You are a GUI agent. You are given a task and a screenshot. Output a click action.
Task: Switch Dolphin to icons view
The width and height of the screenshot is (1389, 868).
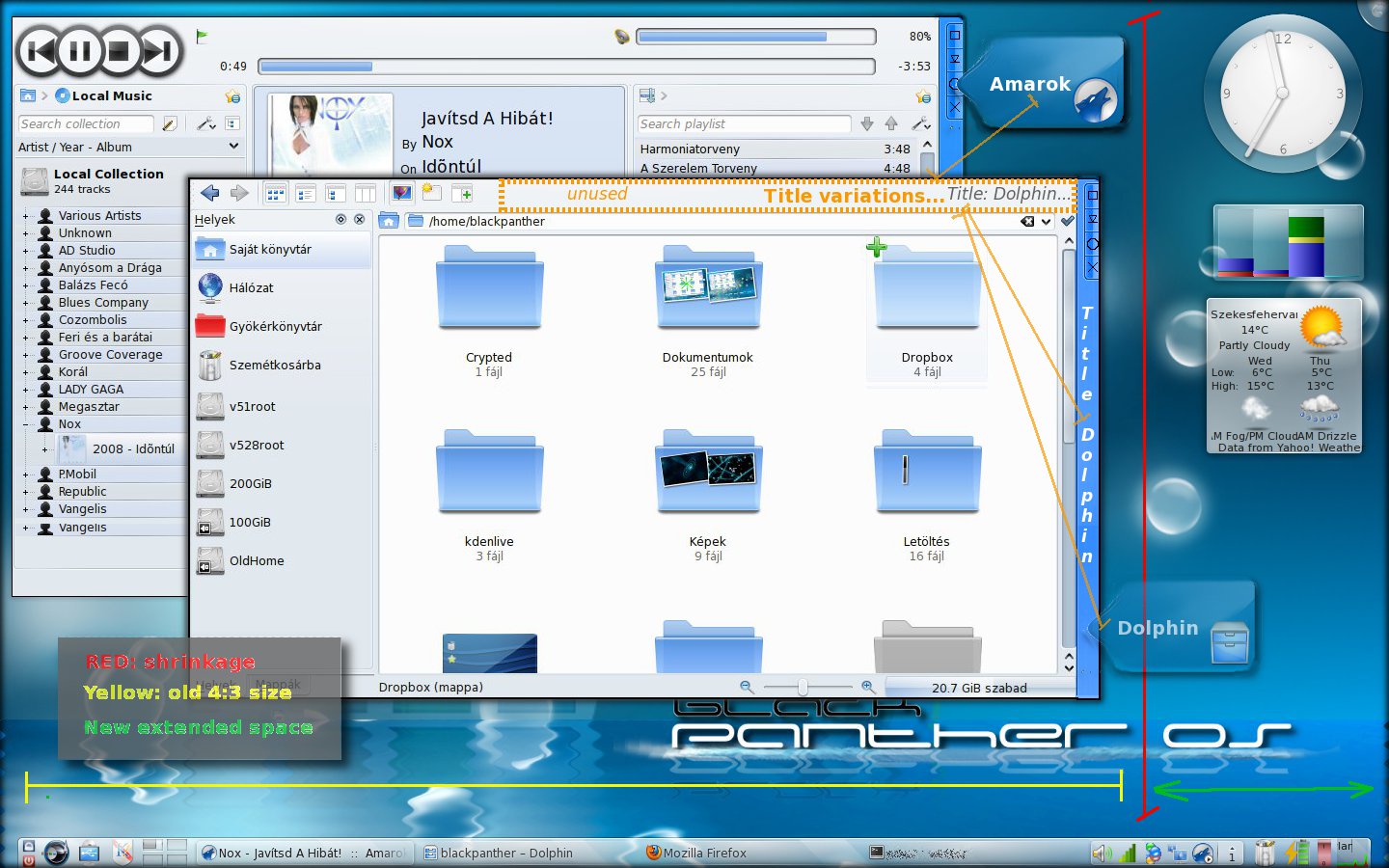click(276, 194)
